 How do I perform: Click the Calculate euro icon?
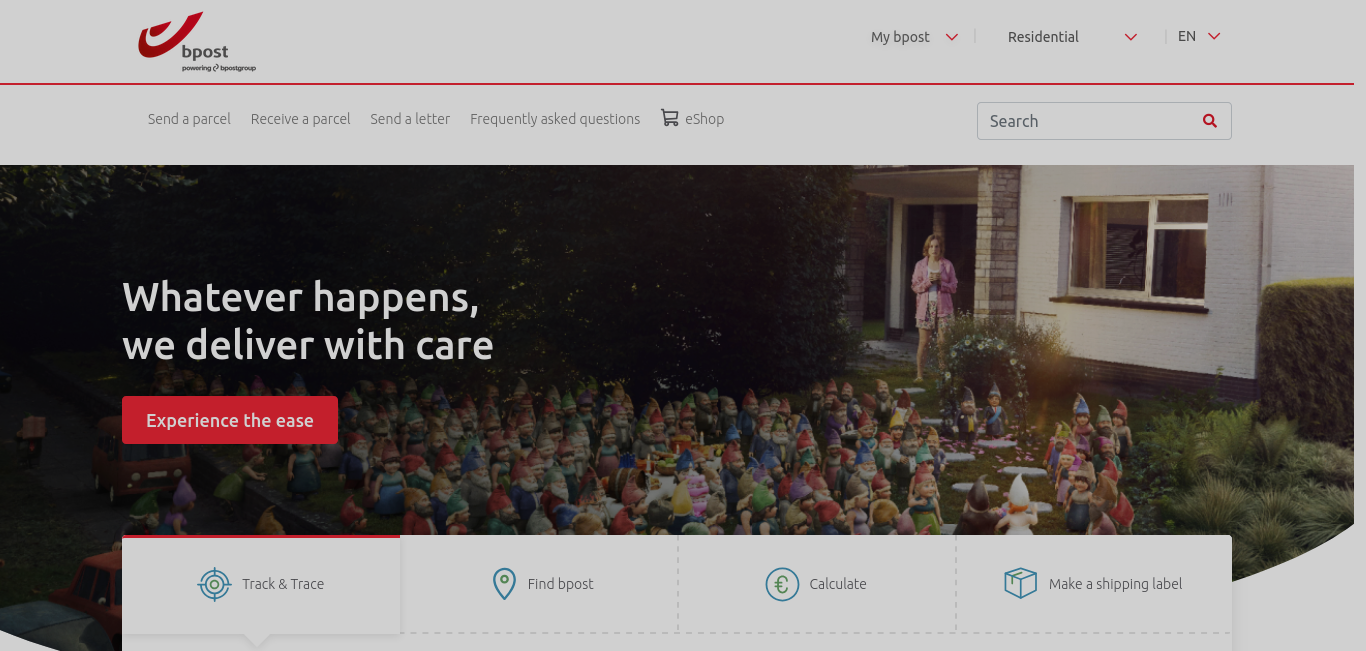tap(782, 584)
